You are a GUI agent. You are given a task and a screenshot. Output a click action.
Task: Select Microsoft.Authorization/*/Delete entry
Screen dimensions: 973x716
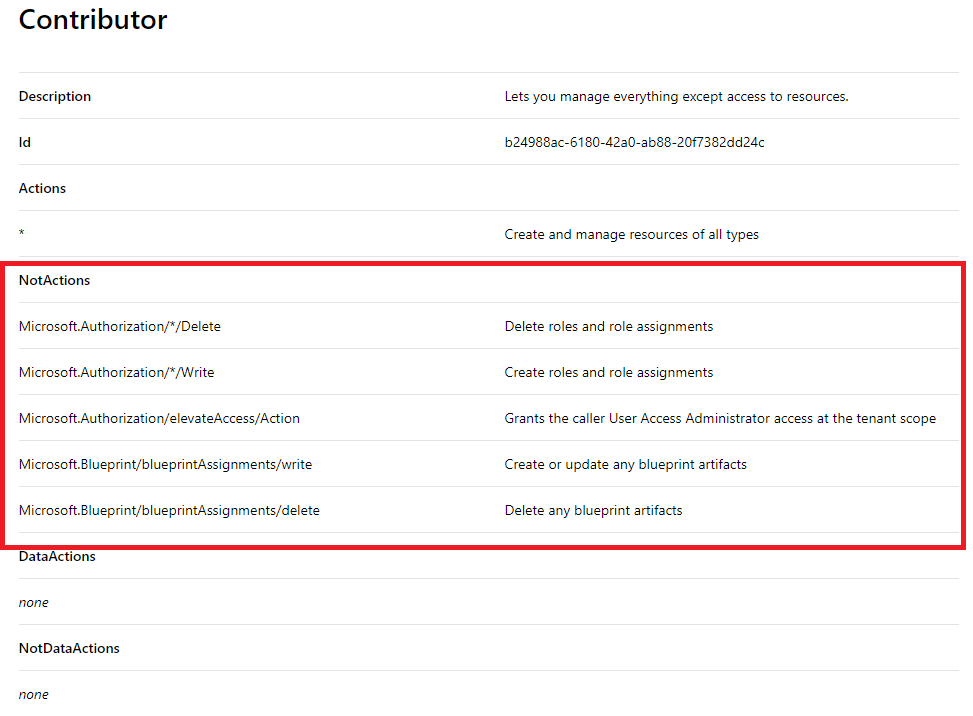click(x=120, y=326)
